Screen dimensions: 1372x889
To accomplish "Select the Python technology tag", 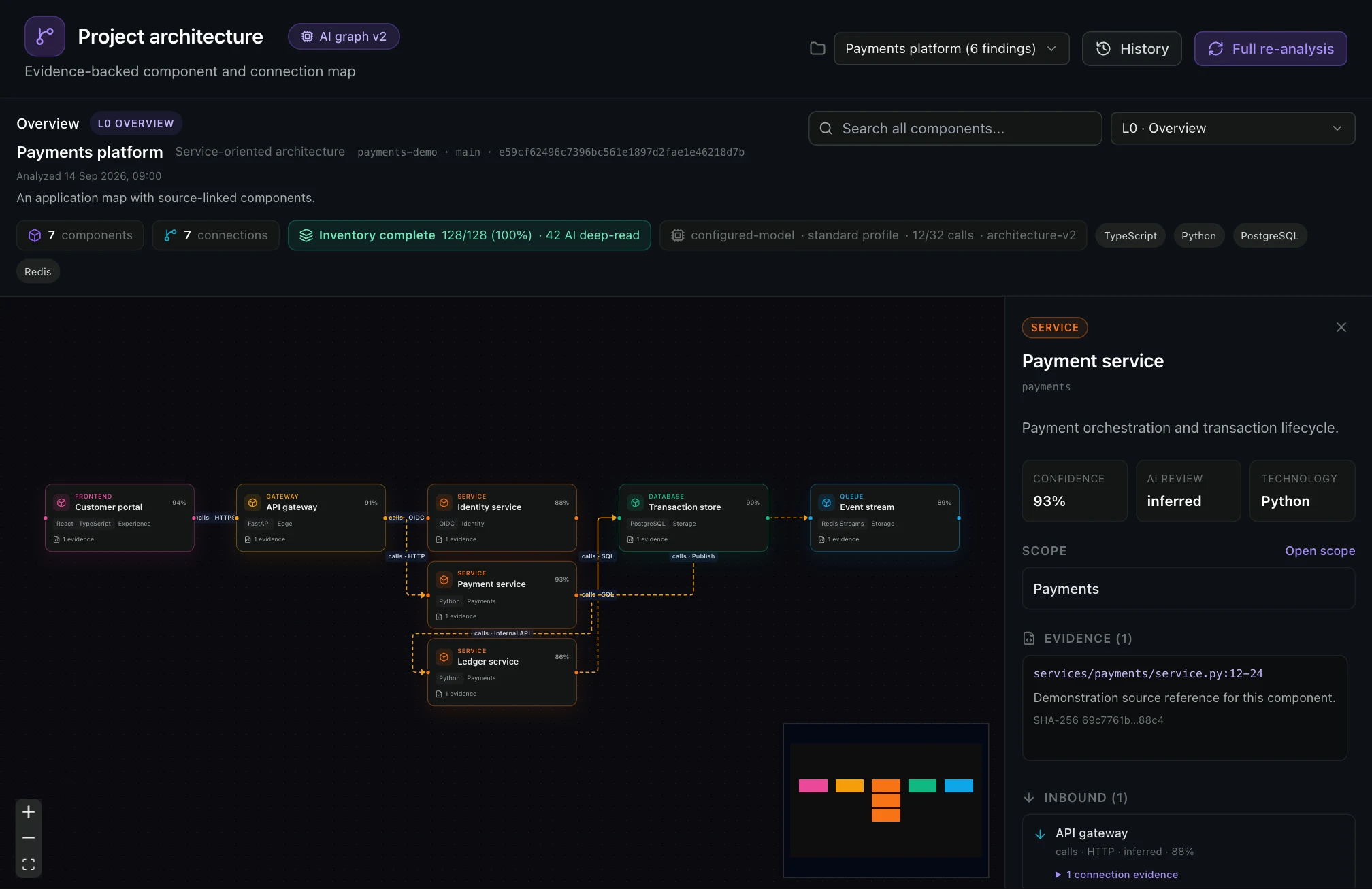I will pyautogui.click(x=1198, y=235).
